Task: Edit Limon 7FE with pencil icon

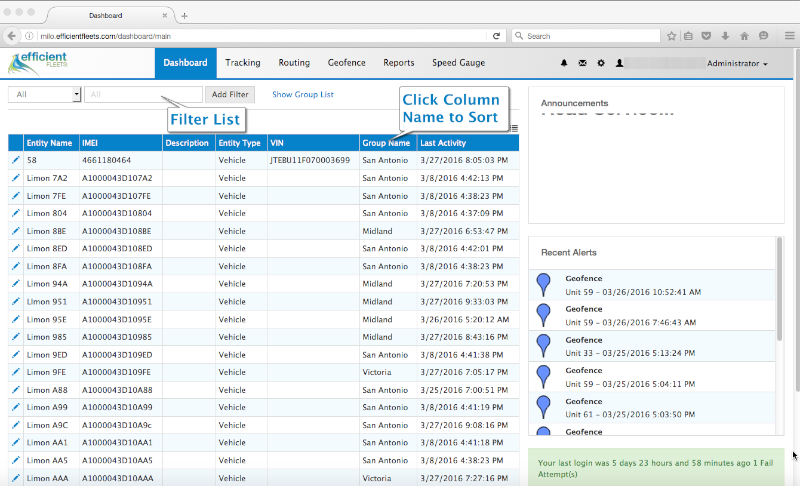Action: point(16,195)
